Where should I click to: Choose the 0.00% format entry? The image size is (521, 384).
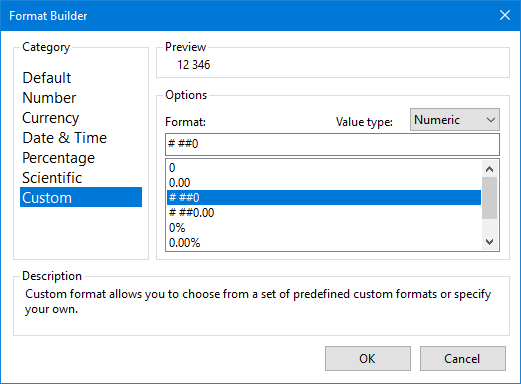(324, 243)
